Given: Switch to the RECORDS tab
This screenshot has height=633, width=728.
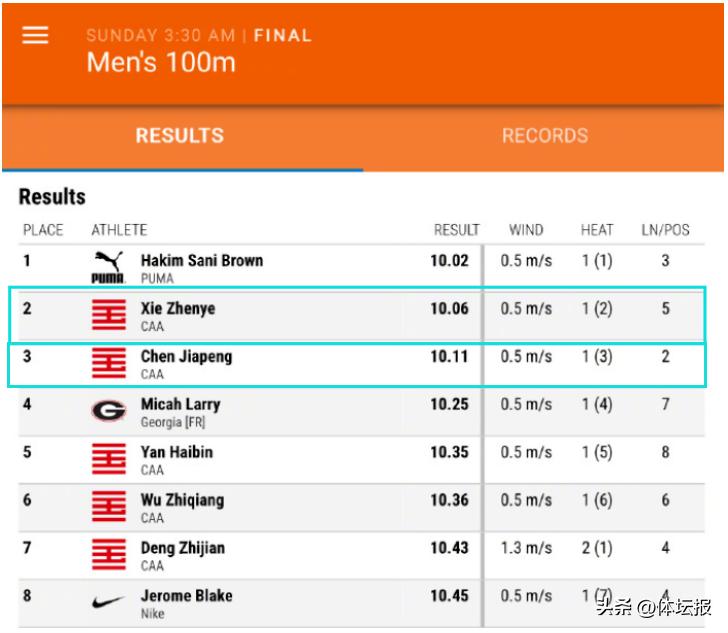Looking at the screenshot, I should [x=545, y=136].
